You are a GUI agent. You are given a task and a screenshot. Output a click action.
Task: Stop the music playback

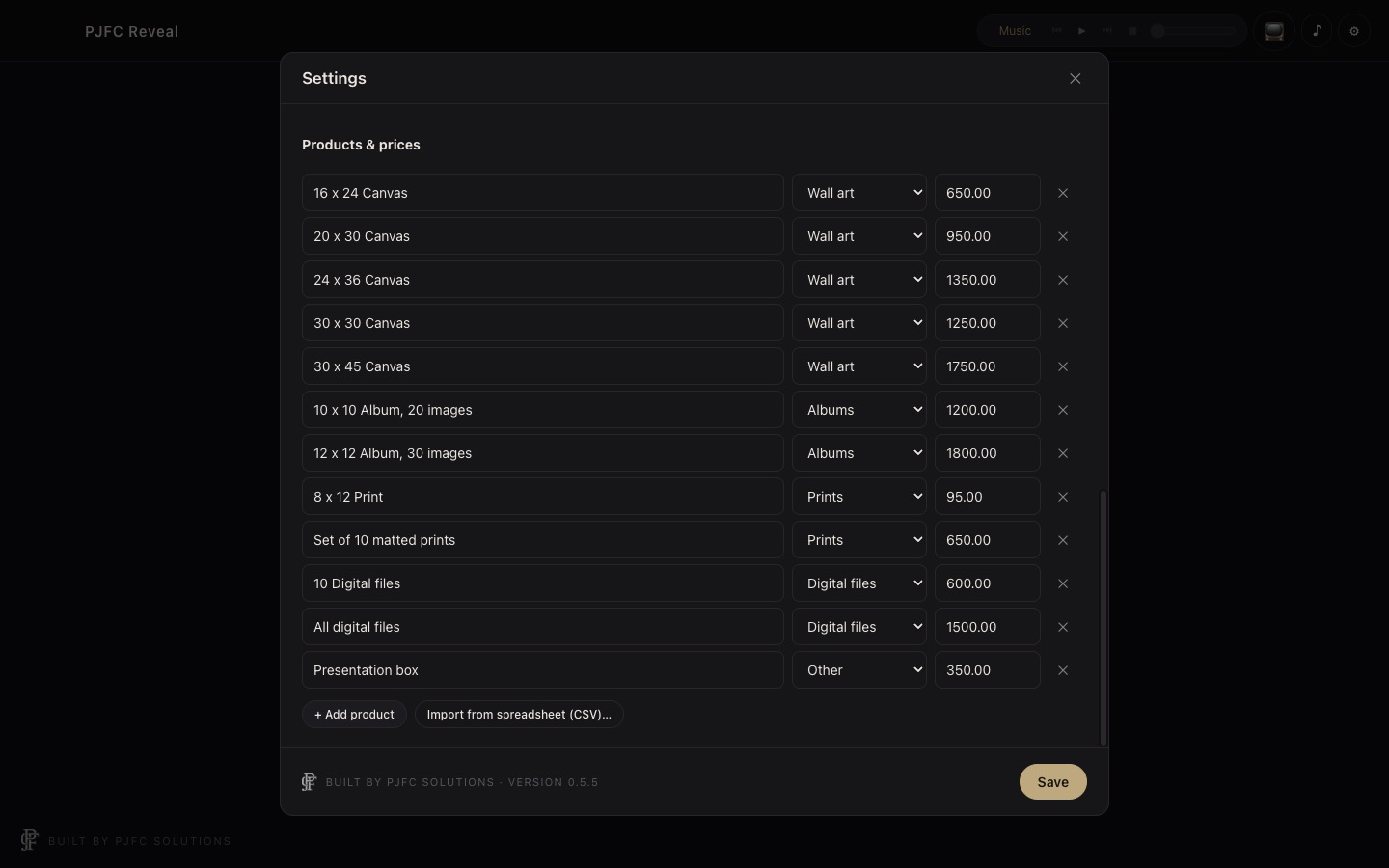click(x=1133, y=31)
